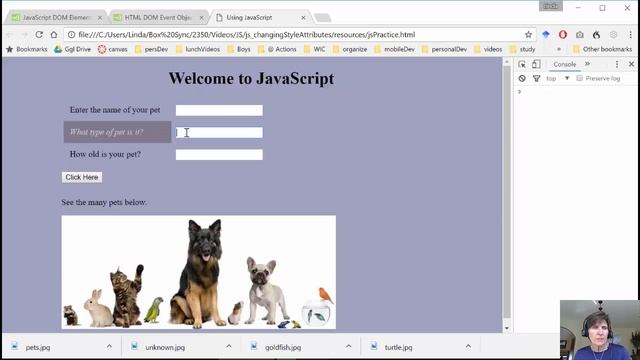
Task: Expand hidden bookmarks overflow chevron
Action: pos(559,49)
